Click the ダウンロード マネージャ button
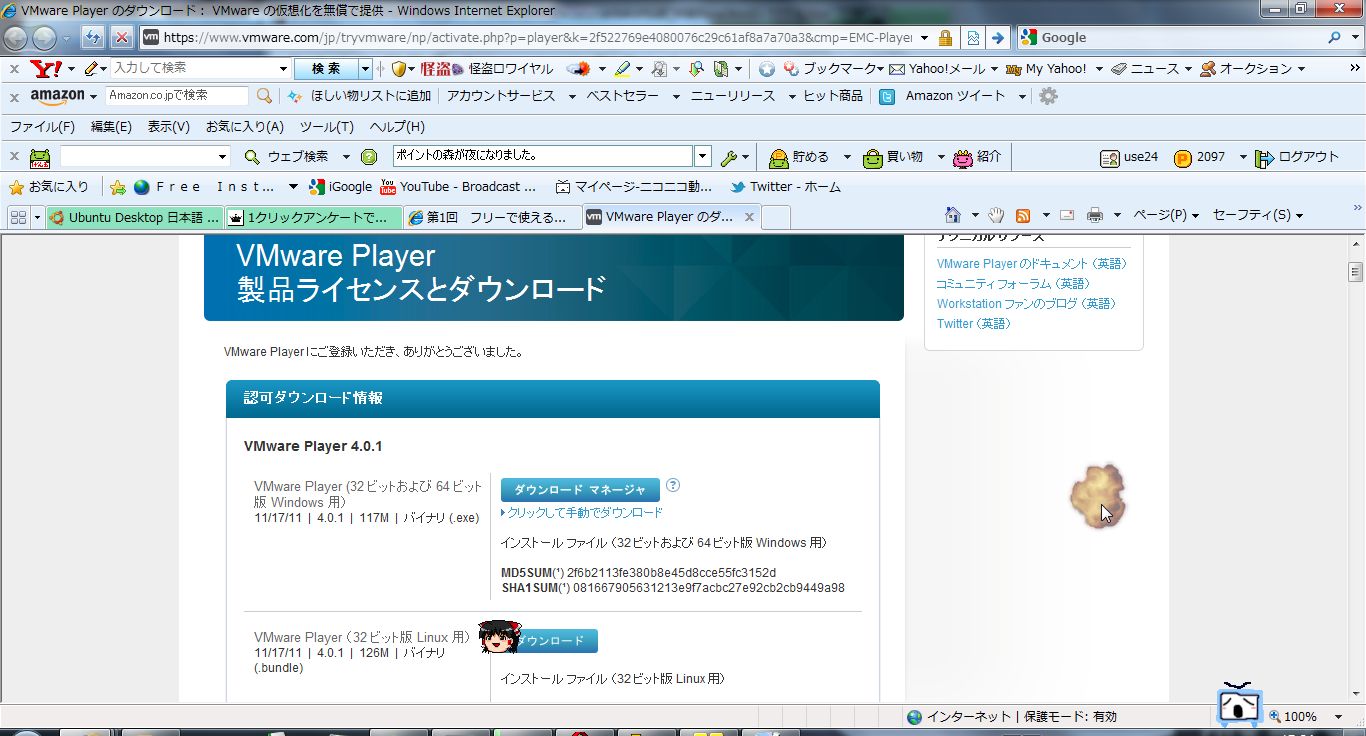 [580, 490]
